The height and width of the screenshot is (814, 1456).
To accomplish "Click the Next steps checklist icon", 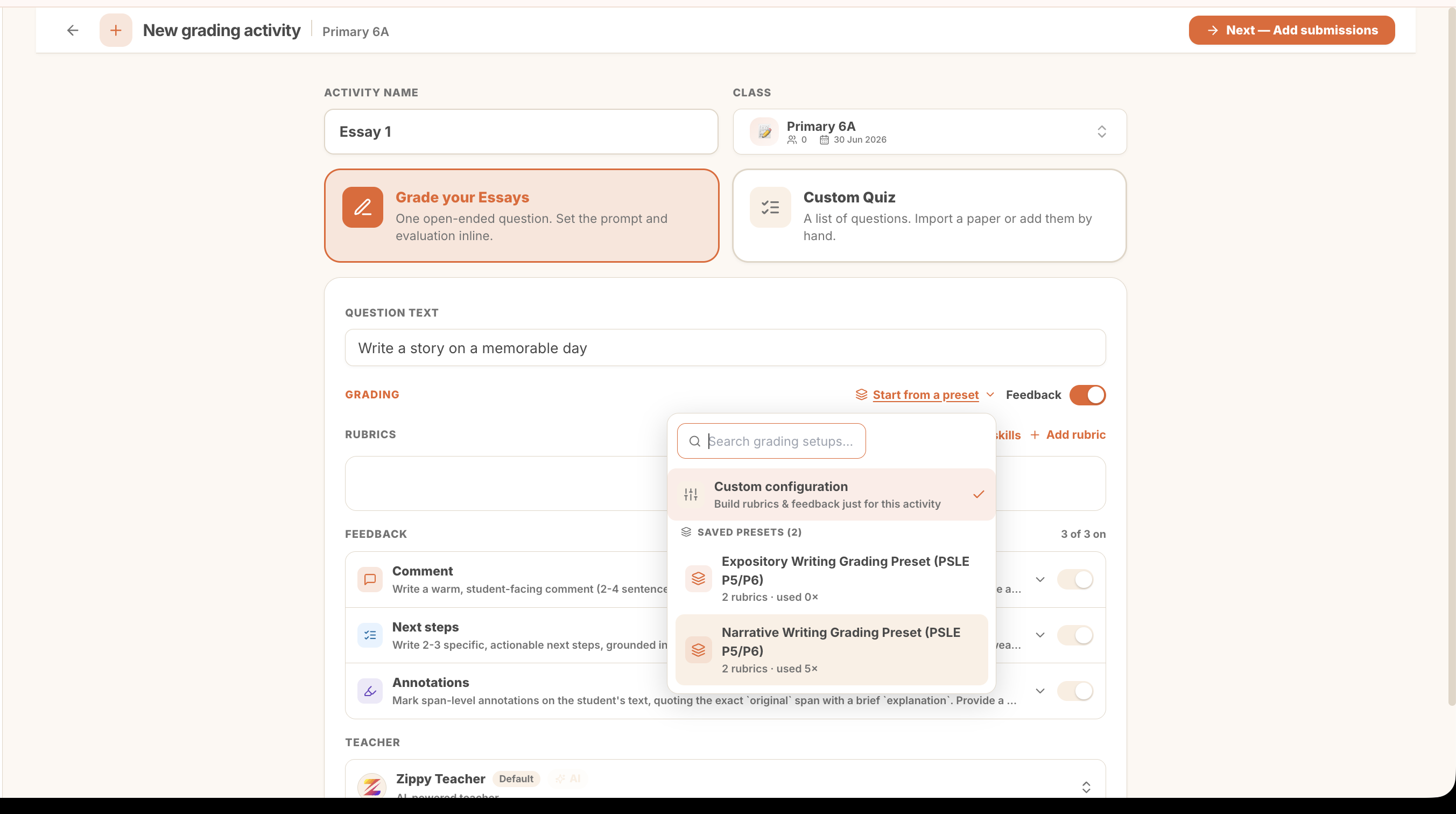I will 370,635.
